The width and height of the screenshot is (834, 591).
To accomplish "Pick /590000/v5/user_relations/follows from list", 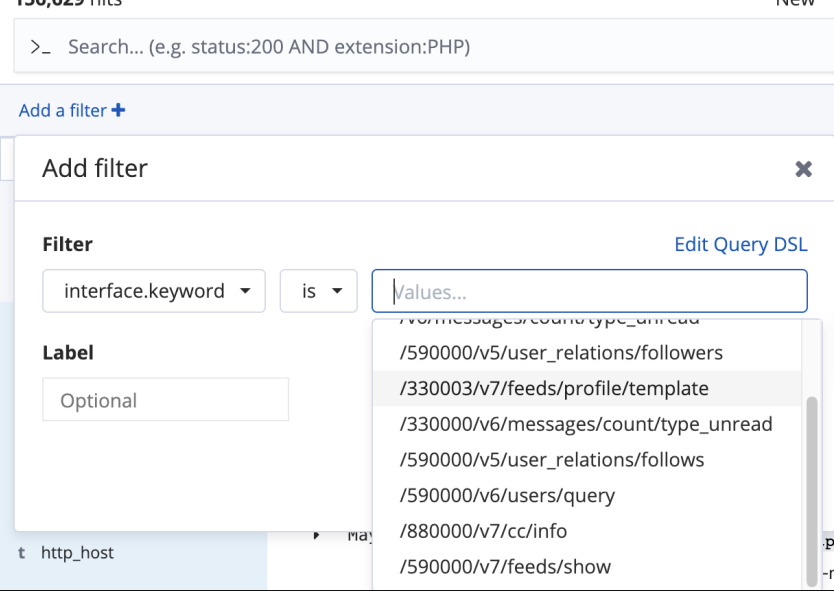I will pos(552,460).
